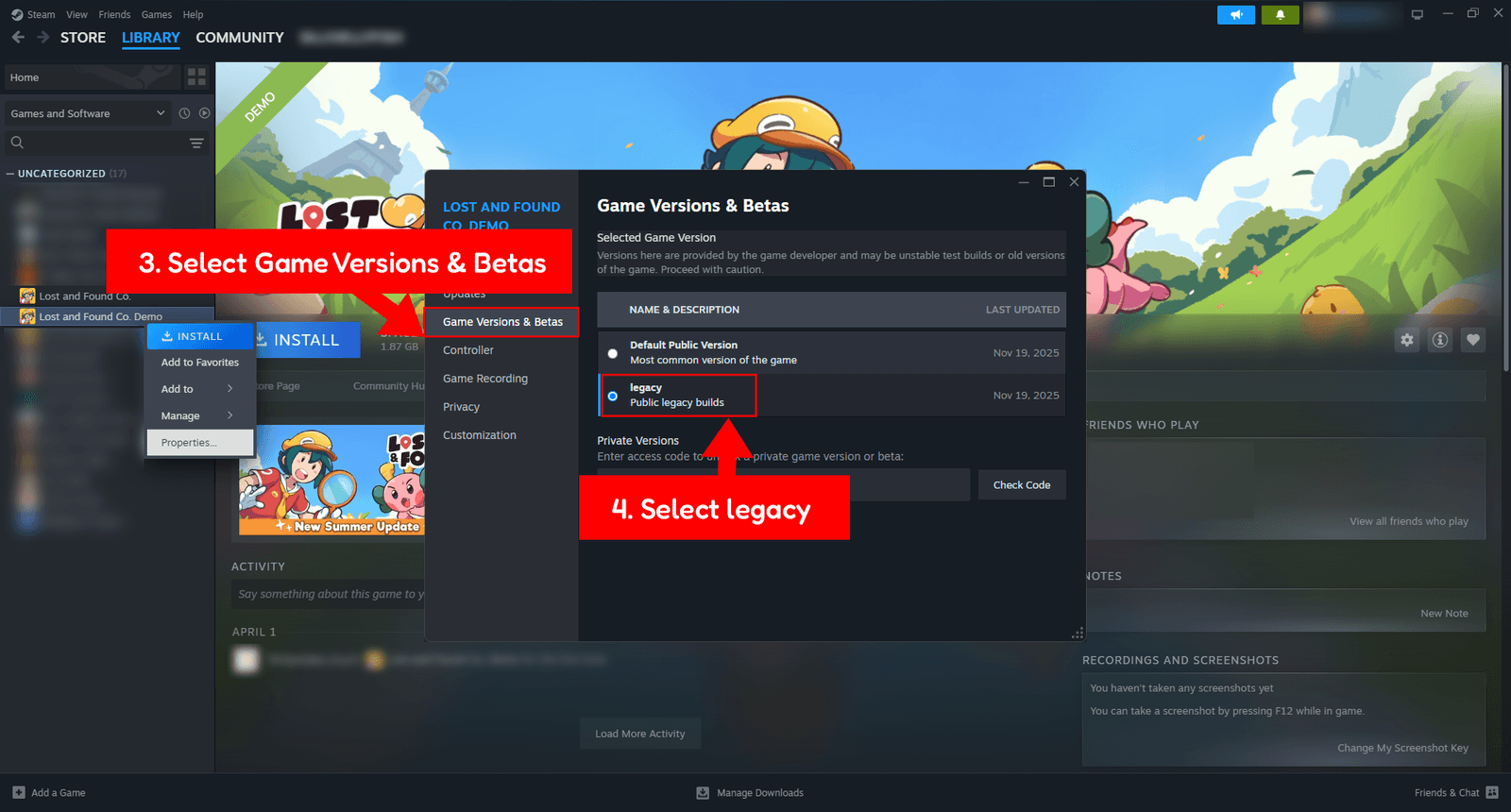Switch to the STORE tab

pyautogui.click(x=83, y=38)
